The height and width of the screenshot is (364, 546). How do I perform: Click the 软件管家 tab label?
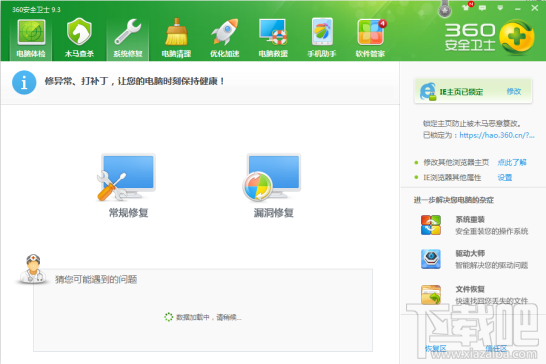pyautogui.click(x=370, y=54)
